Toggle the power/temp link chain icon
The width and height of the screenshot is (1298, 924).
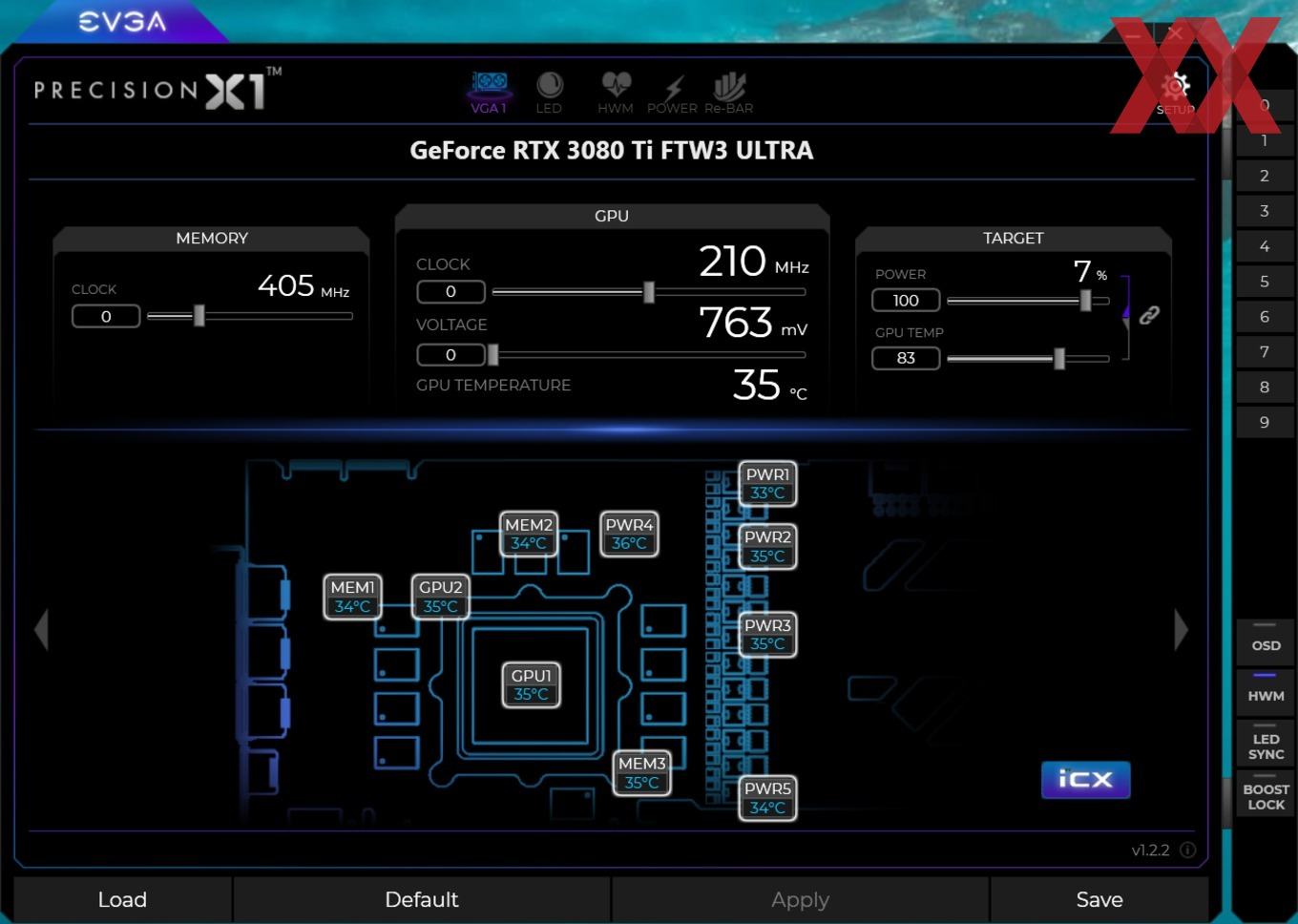coord(1149,315)
